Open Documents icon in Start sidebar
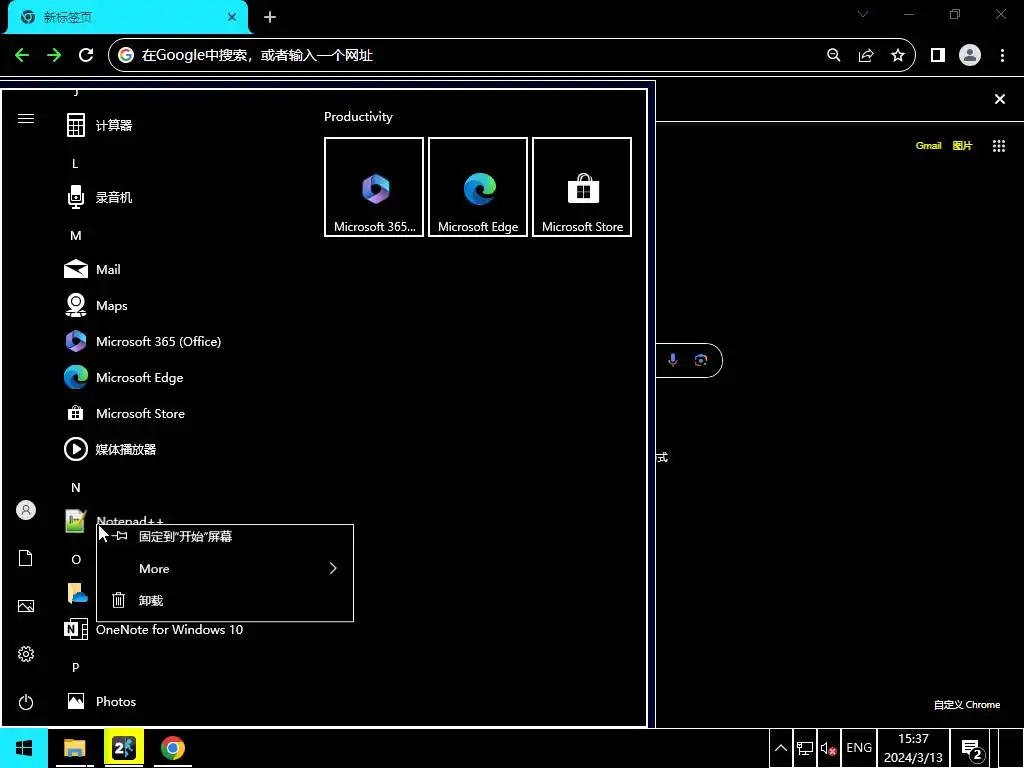1024x768 pixels. tap(26, 558)
